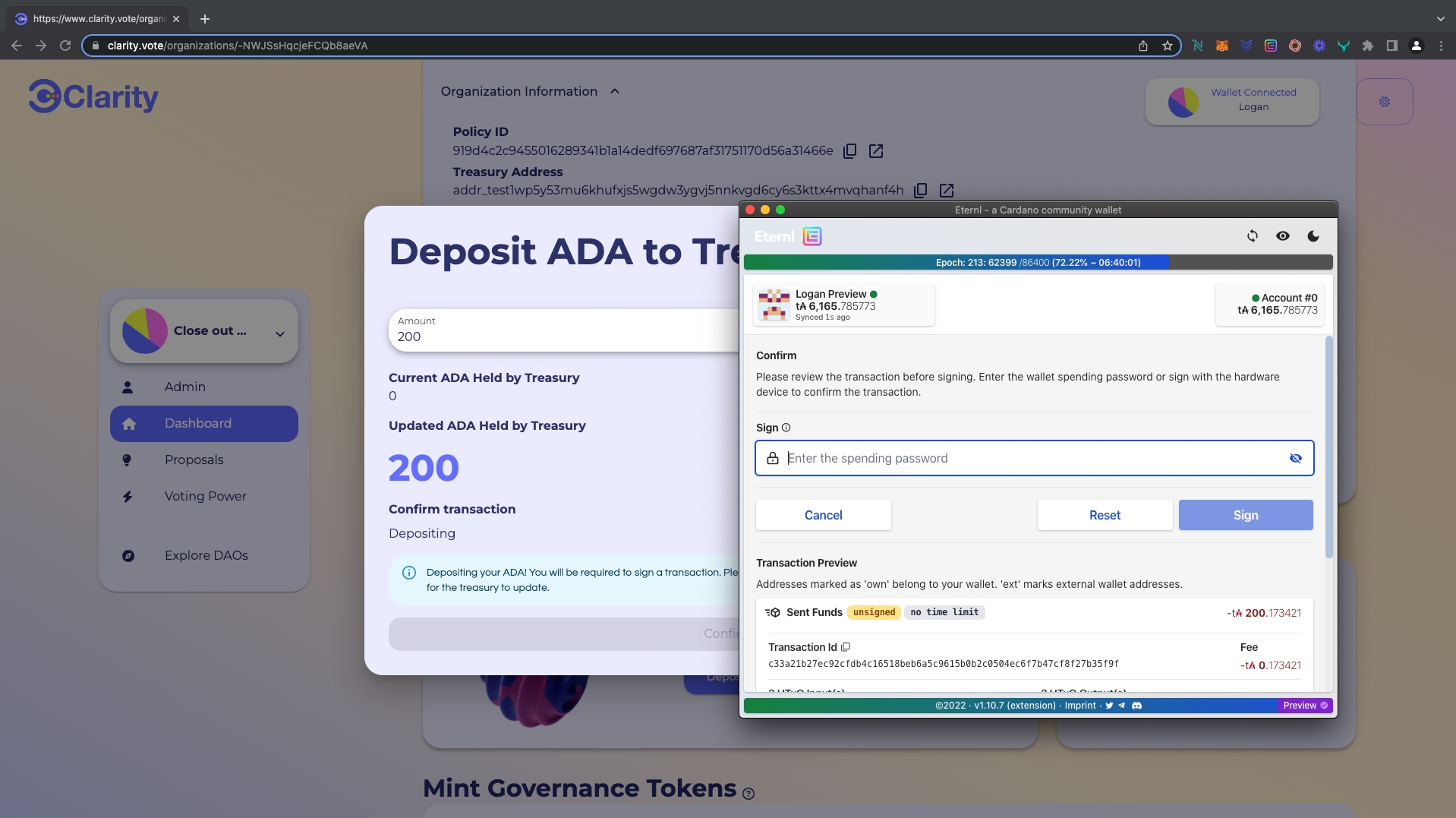Copy the Treasury Address
Viewport: 1456px width, 818px height.
[x=920, y=191]
